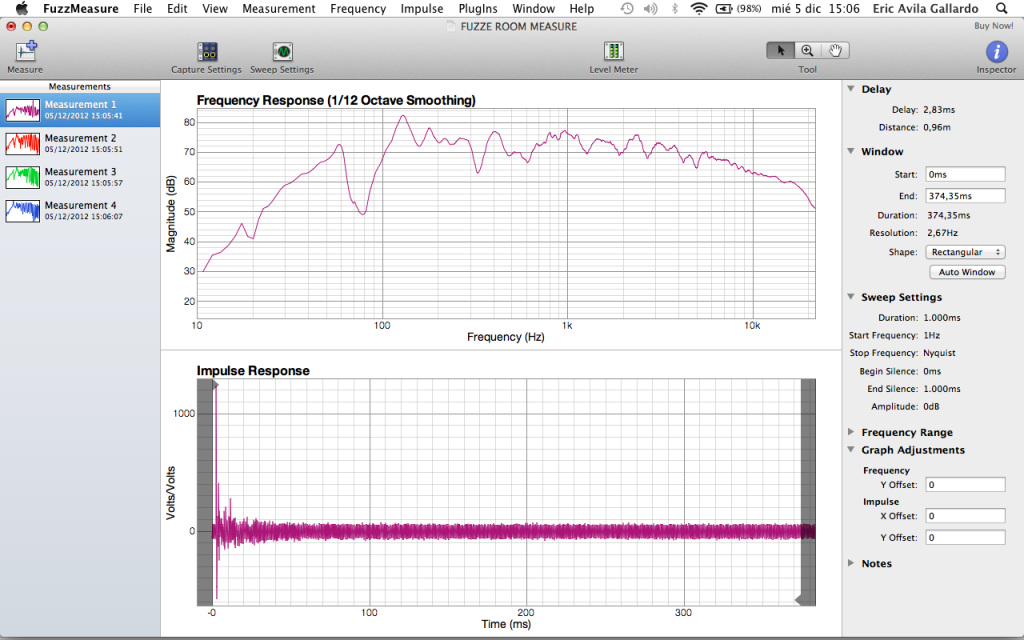Collapse the Delay section

(x=850, y=90)
